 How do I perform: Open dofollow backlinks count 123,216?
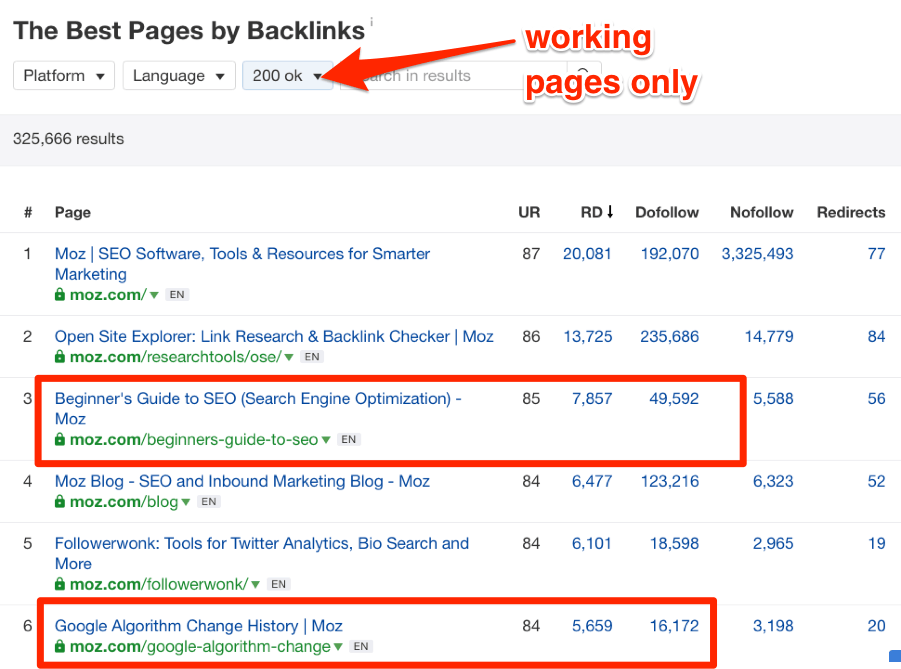[670, 481]
